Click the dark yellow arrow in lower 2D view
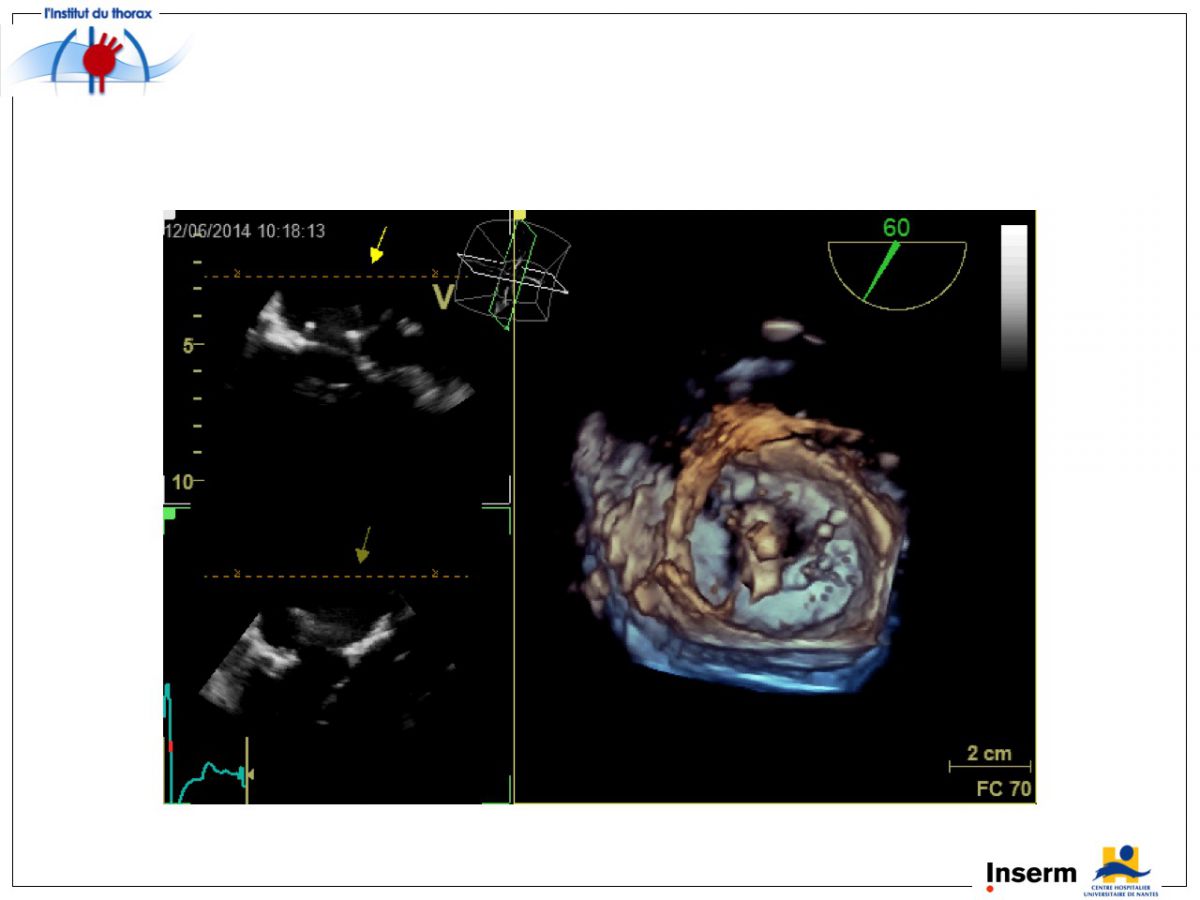The image size is (1200, 900). point(364,545)
